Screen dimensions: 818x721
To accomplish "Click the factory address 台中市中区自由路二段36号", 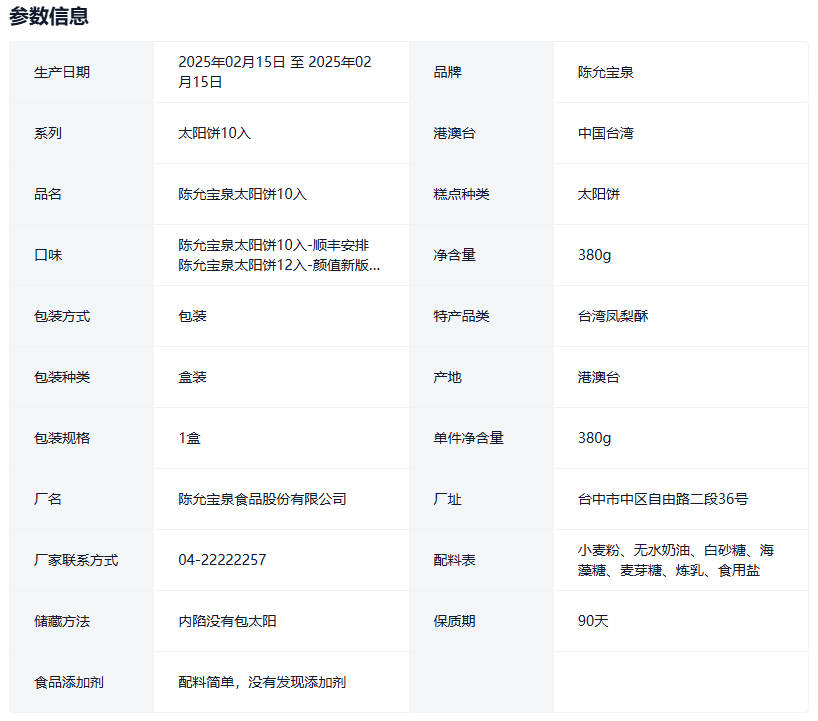I will point(662,499).
